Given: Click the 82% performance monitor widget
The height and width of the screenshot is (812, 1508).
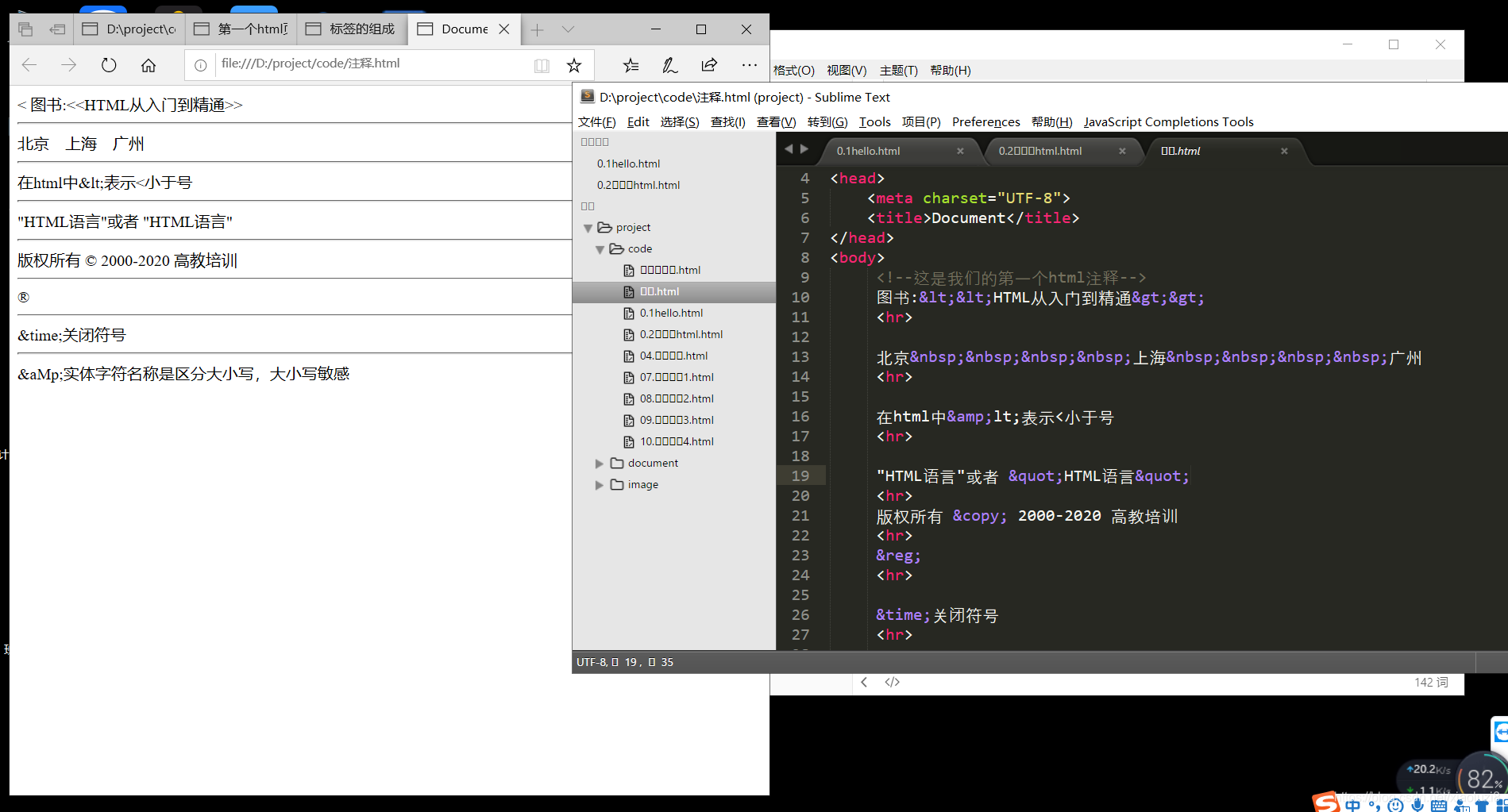Looking at the screenshot, I should coord(1482,779).
